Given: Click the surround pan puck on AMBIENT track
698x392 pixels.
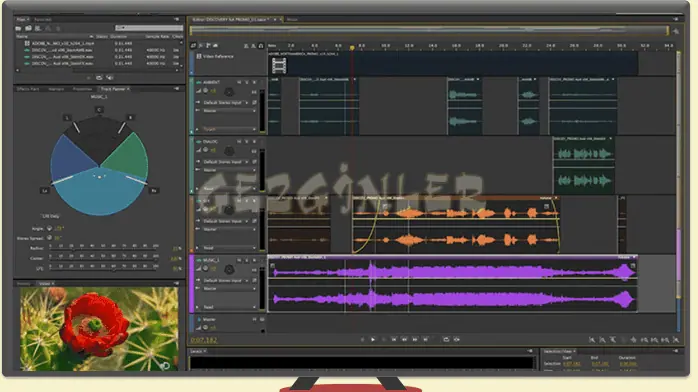Looking at the screenshot, I should 229,92.
